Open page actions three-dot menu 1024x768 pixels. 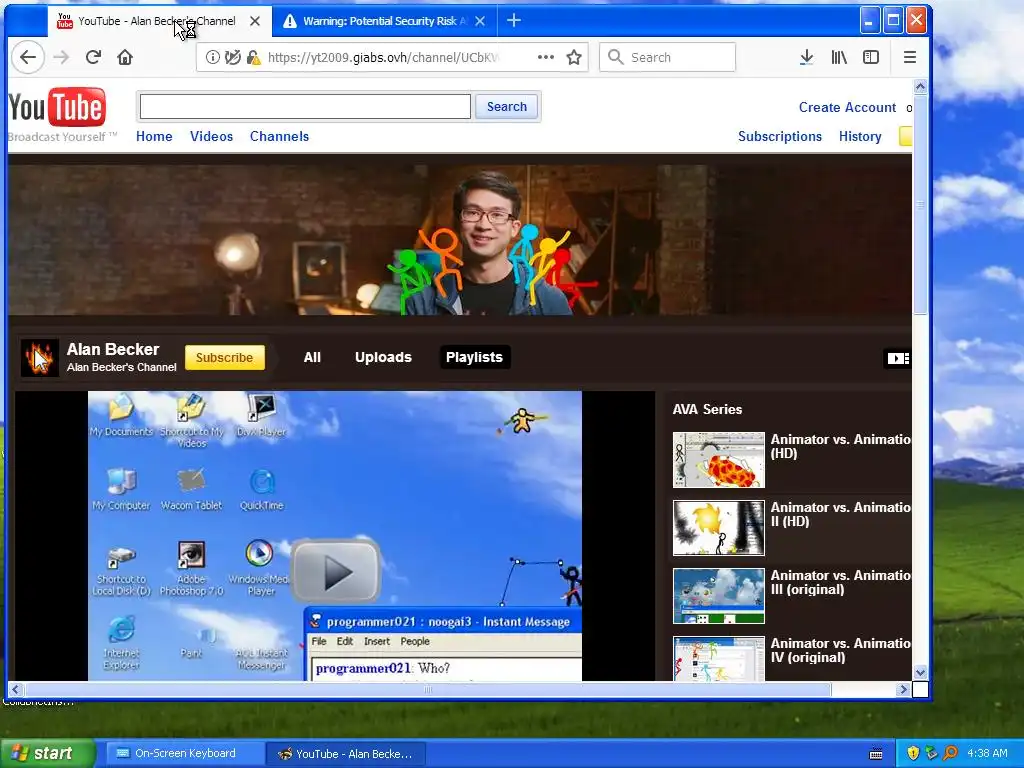(546, 57)
